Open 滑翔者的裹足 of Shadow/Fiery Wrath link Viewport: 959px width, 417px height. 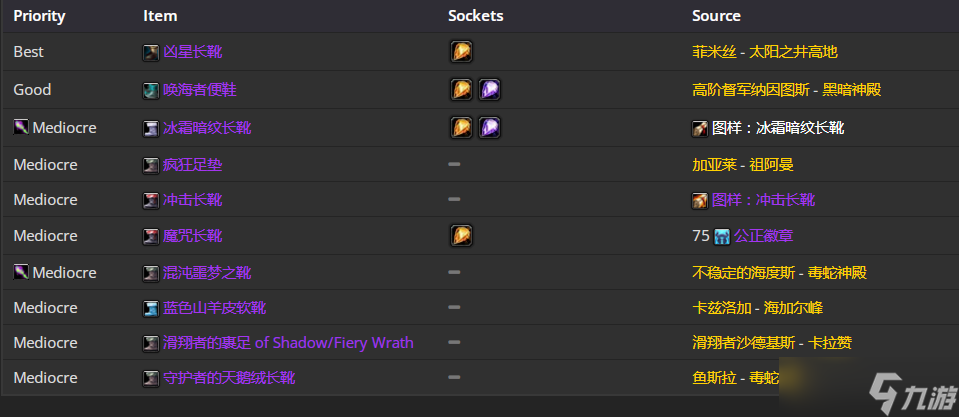coord(288,343)
